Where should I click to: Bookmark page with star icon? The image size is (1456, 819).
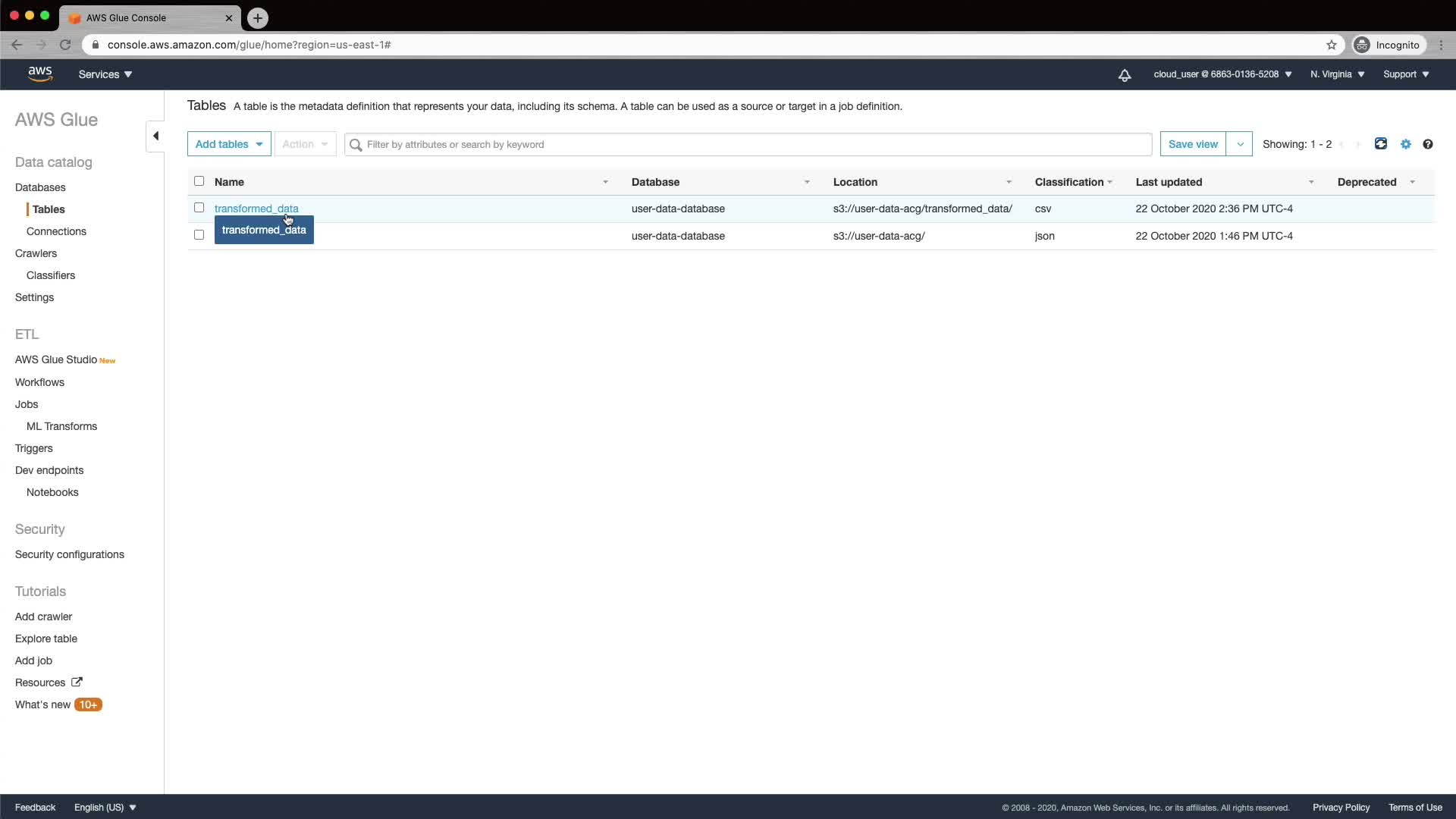pos(1332,45)
